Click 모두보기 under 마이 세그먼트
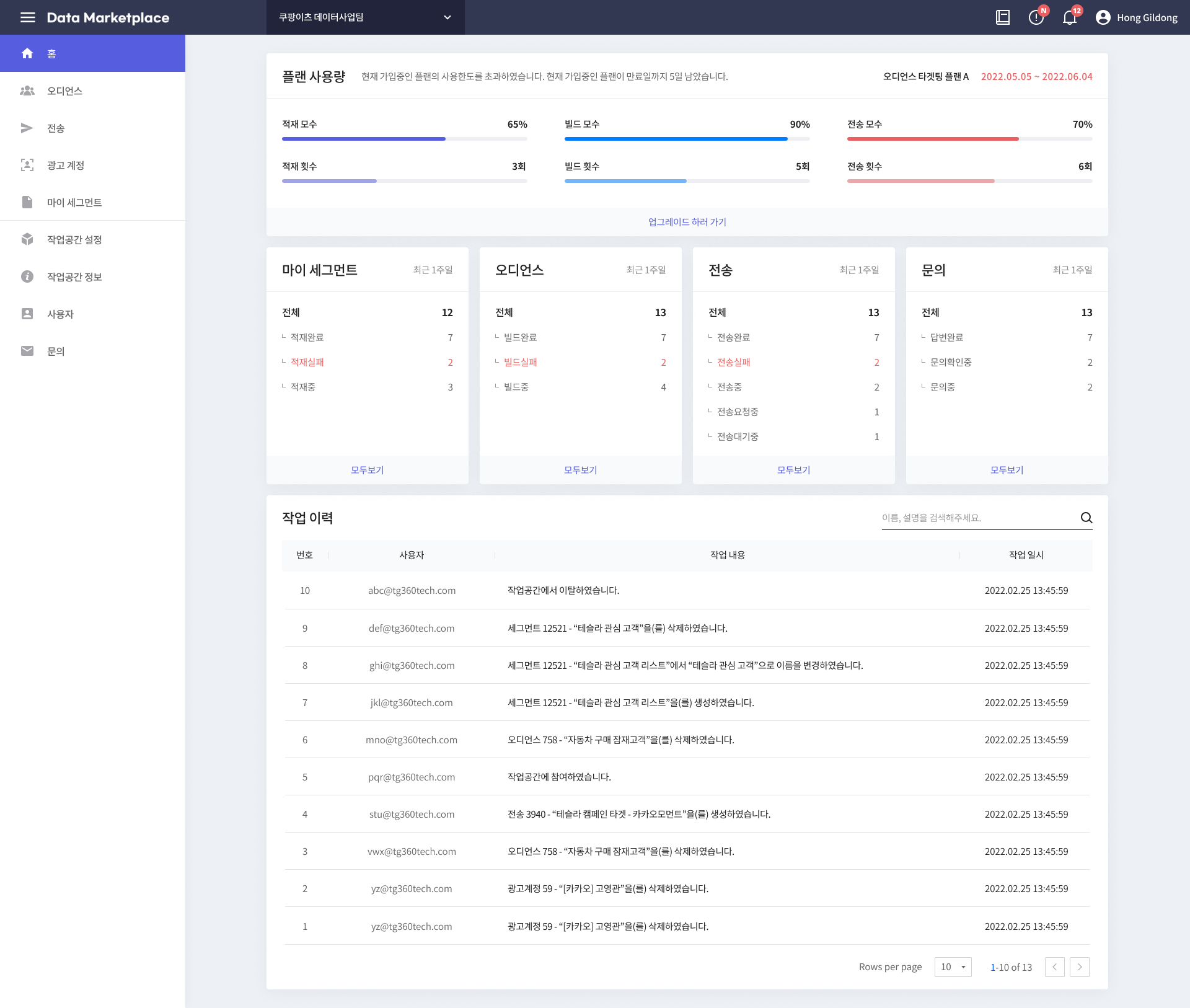The height and width of the screenshot is (1008, 1190). (367, 470)
